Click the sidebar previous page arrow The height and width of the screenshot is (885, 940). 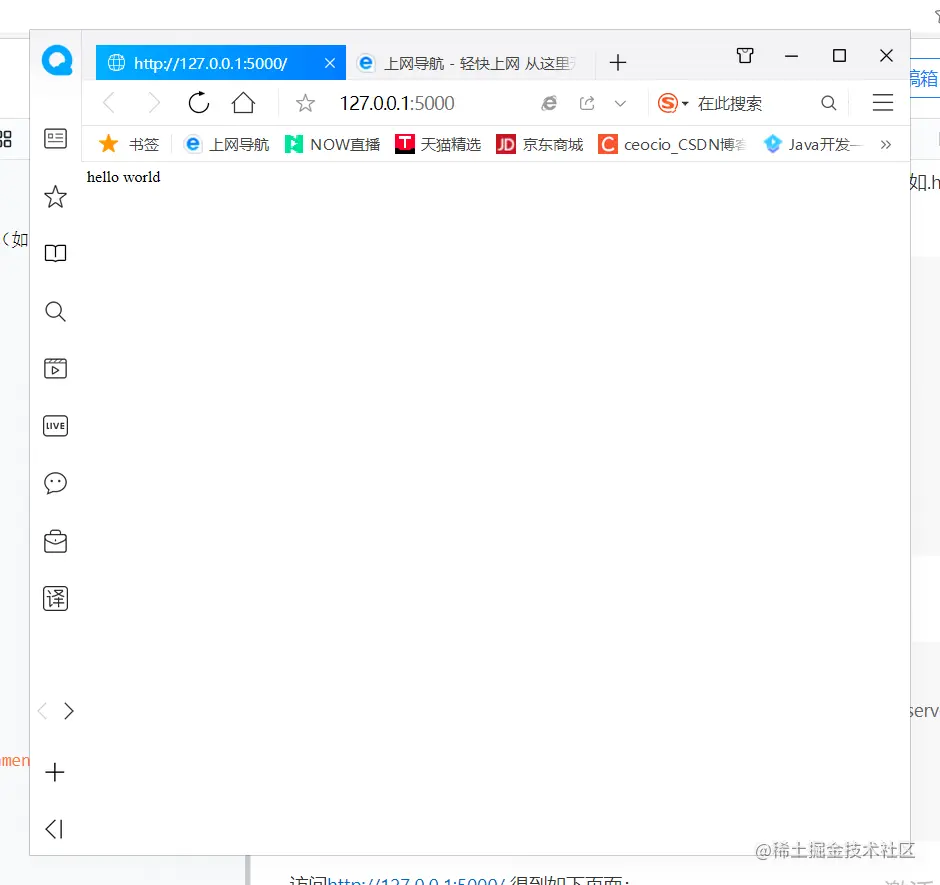coord(42,711)
